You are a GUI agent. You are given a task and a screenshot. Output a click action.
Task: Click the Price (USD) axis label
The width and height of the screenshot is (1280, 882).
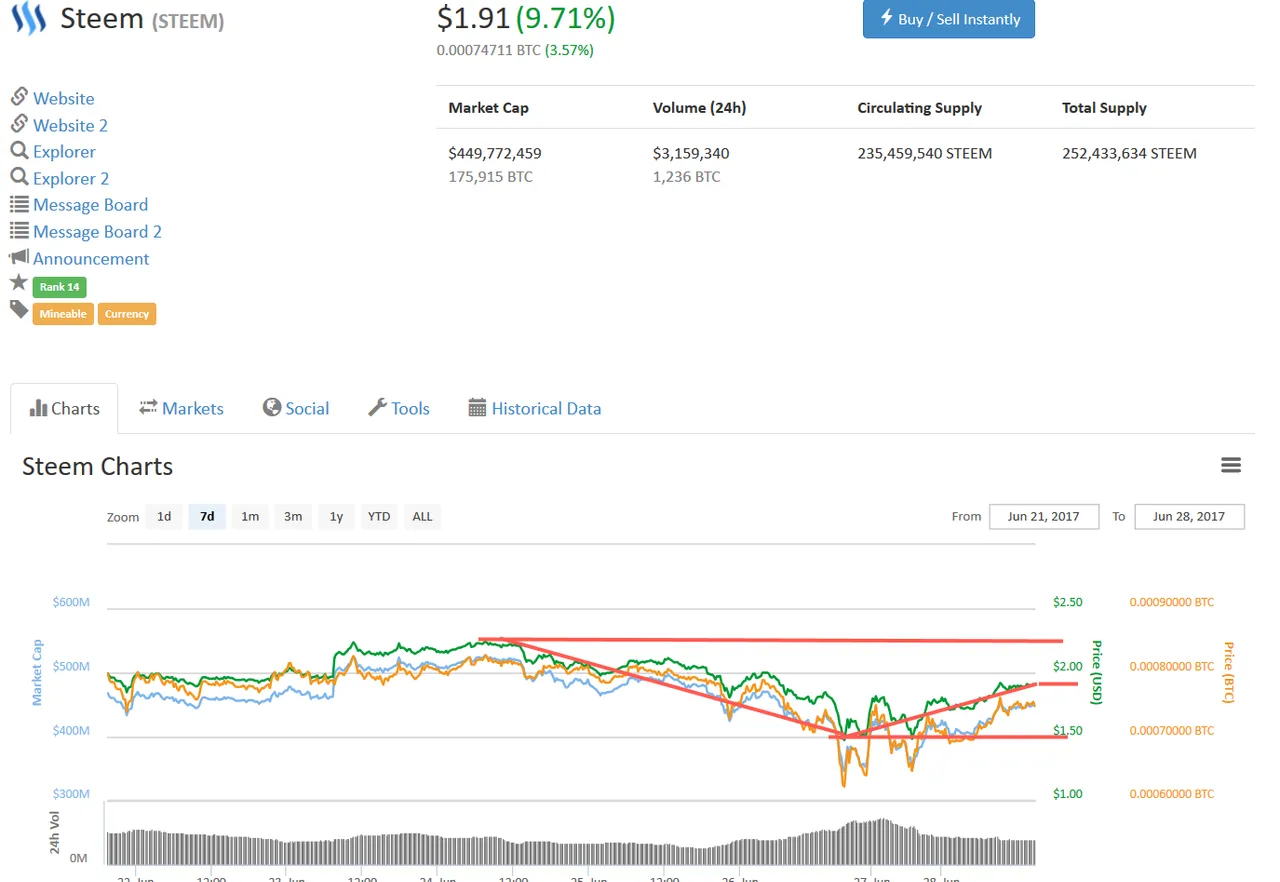(1096, 672)
